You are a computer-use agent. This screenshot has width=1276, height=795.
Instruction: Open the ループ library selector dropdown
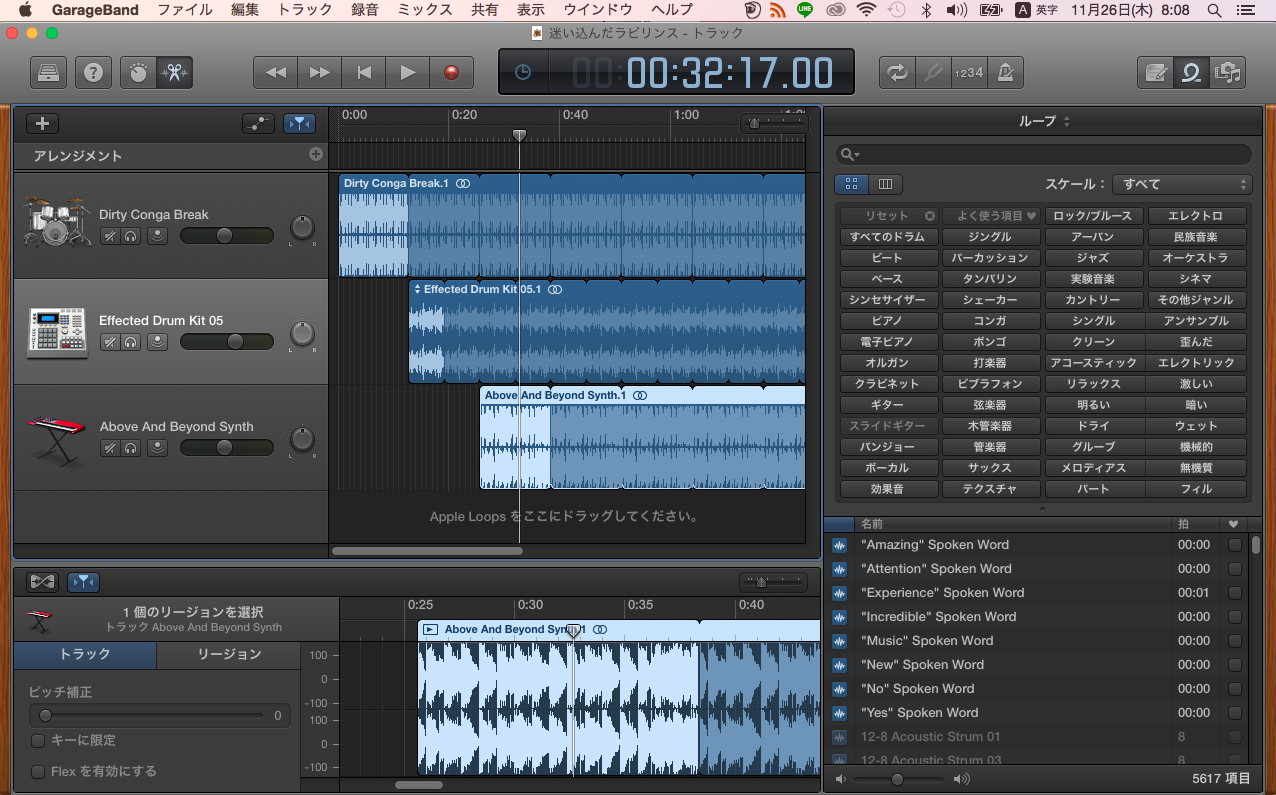tap(1044, 121)
